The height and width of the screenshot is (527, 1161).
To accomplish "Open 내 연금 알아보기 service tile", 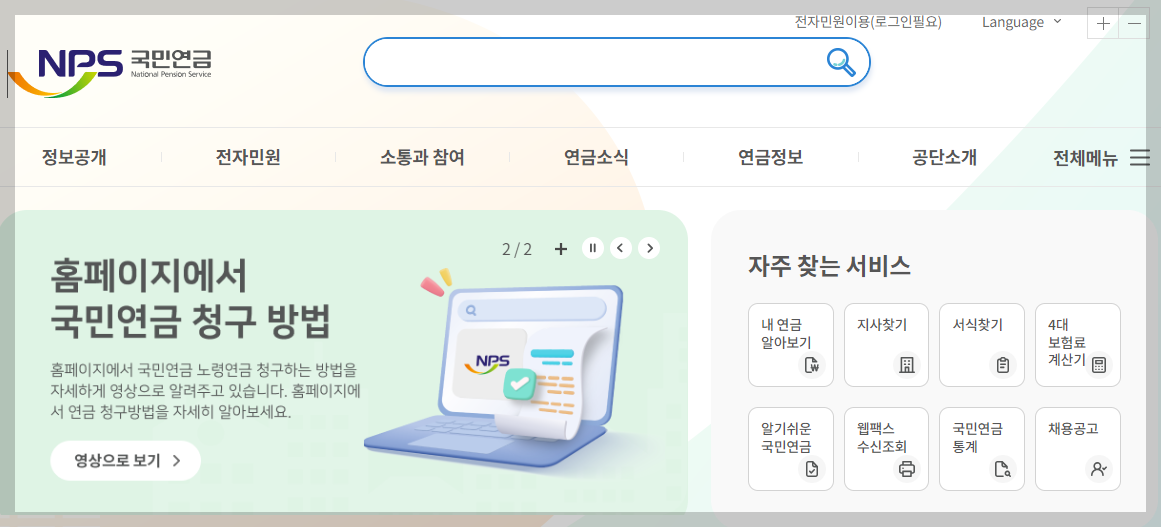I will (791, 345).
